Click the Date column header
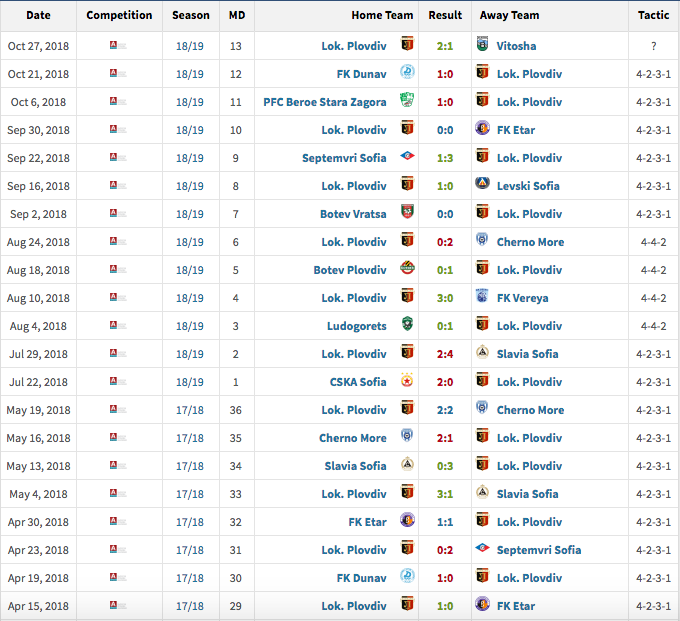680x621 pixels. tap(38, 15)
